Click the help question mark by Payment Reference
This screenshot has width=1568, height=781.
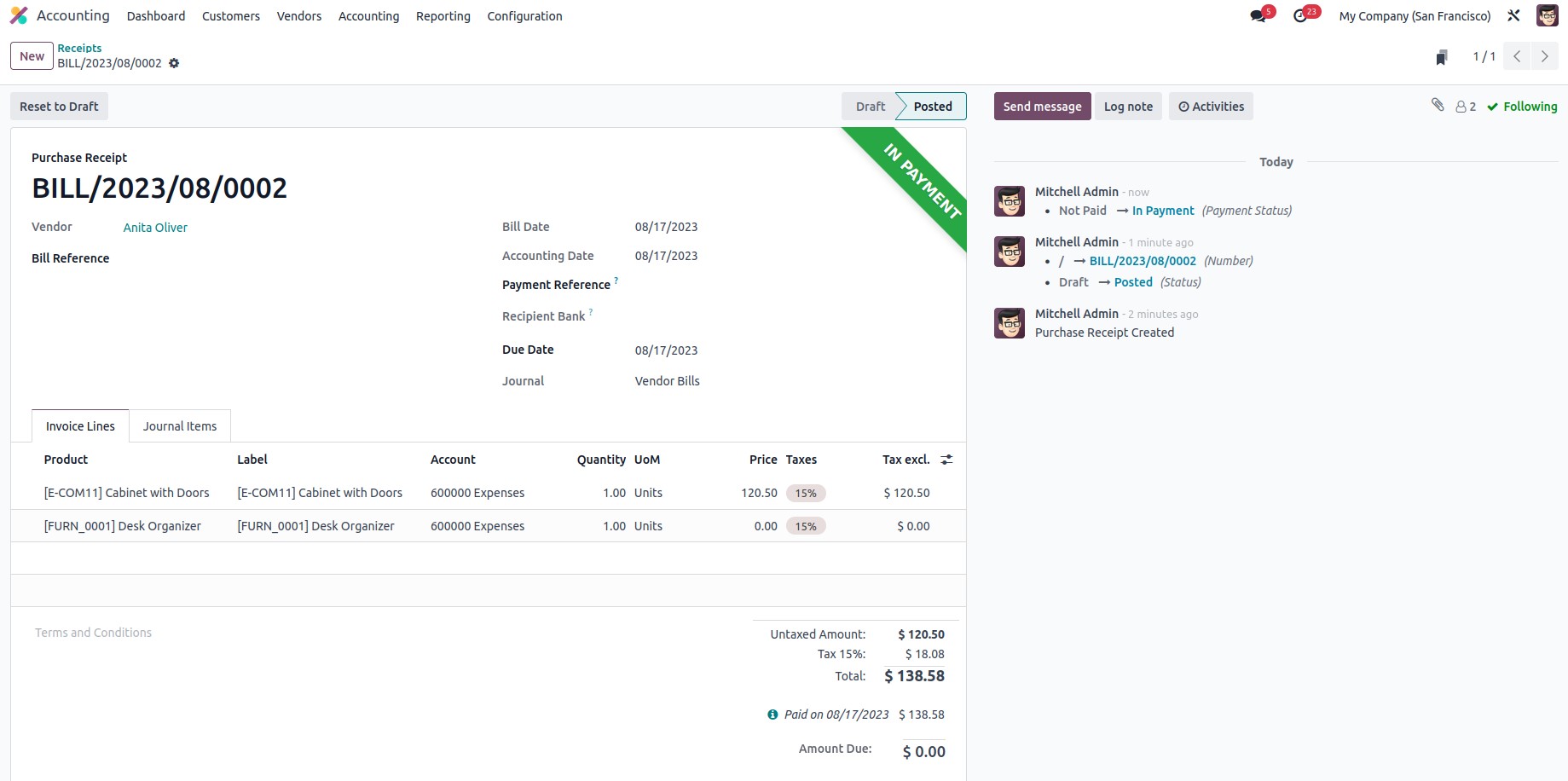(x=616, y=280)
